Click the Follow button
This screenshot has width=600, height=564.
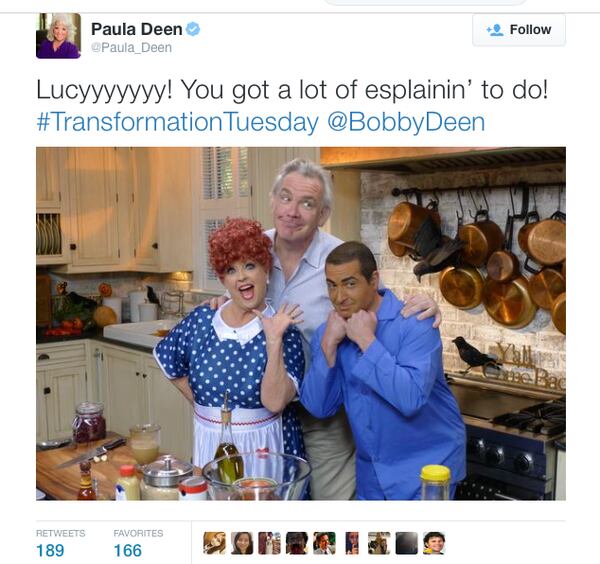point(519,30)
